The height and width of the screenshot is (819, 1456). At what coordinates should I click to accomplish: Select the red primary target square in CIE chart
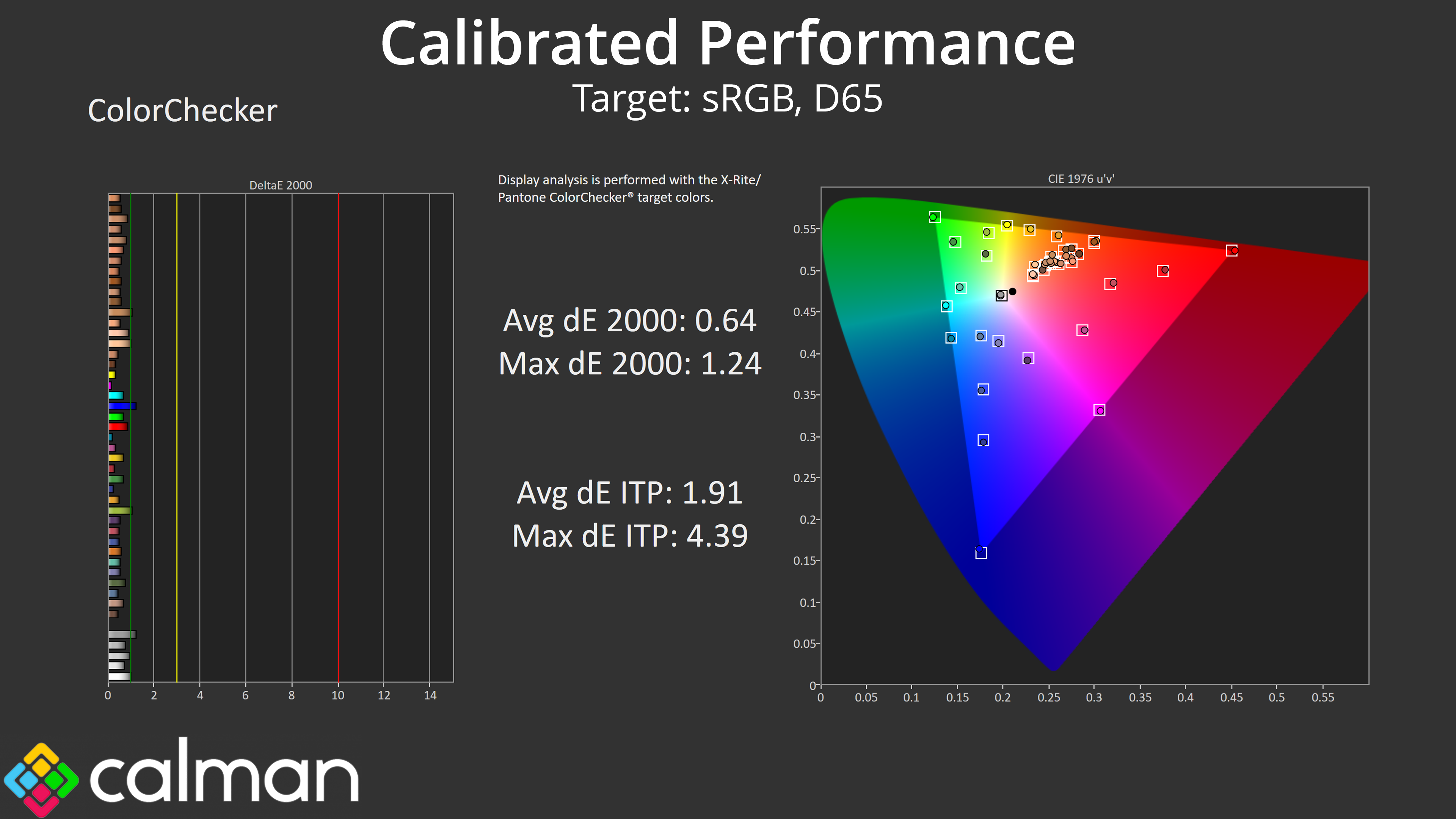tap(1232, 250)
